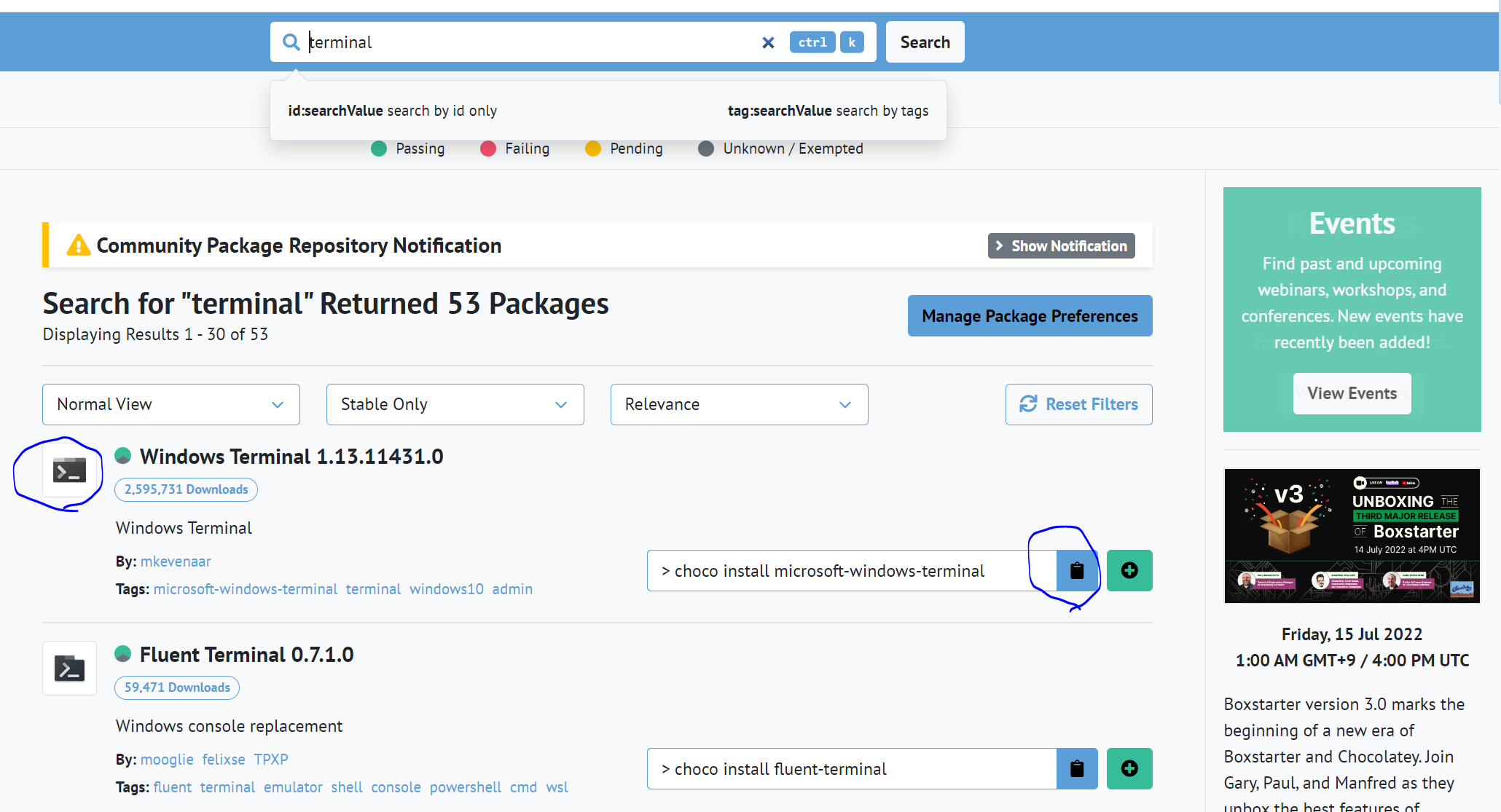Expand Show Notification panel
Viewport: 1501px width, 812px height.
pos(1061,246)
